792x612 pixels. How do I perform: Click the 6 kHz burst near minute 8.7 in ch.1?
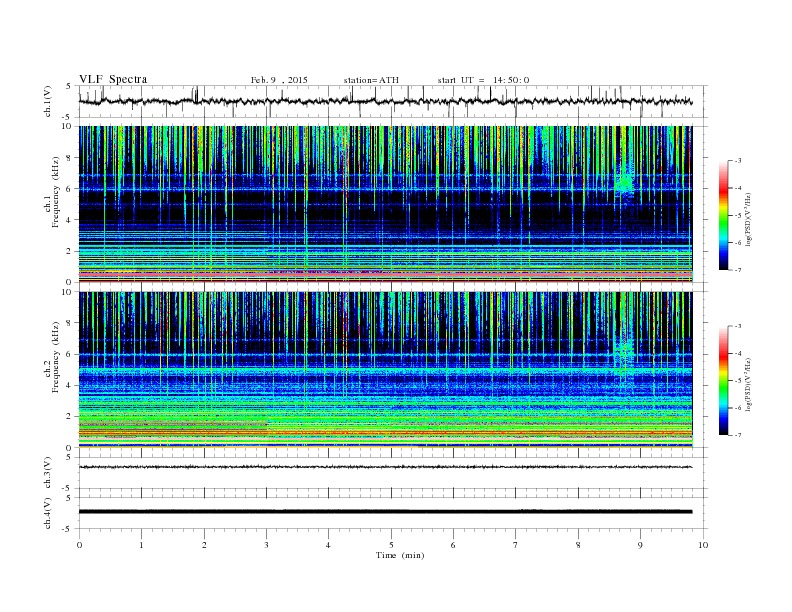(624, 184)
